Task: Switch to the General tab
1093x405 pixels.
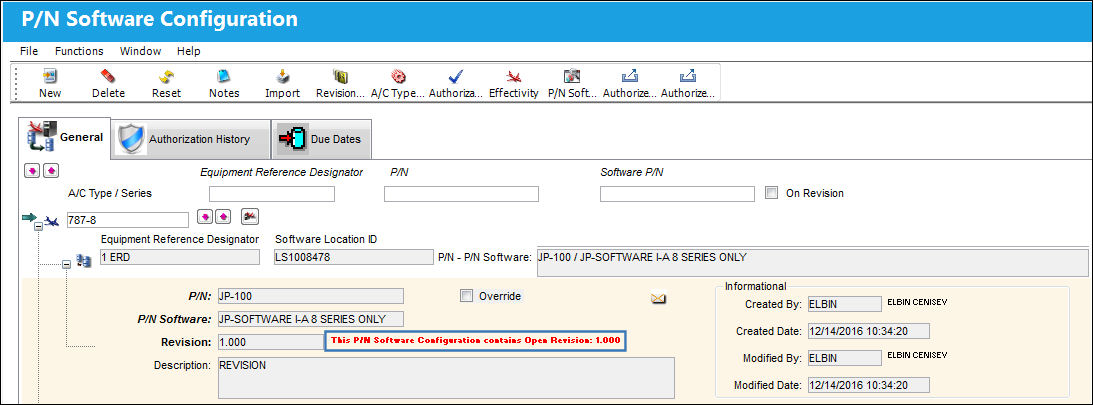Action: click(64, 137)
